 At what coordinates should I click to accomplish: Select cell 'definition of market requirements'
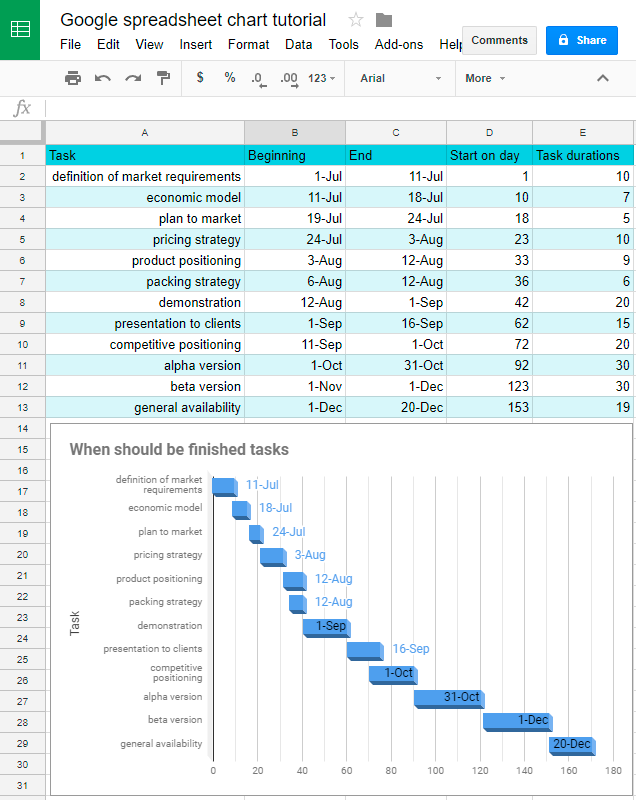coord(145,177)
